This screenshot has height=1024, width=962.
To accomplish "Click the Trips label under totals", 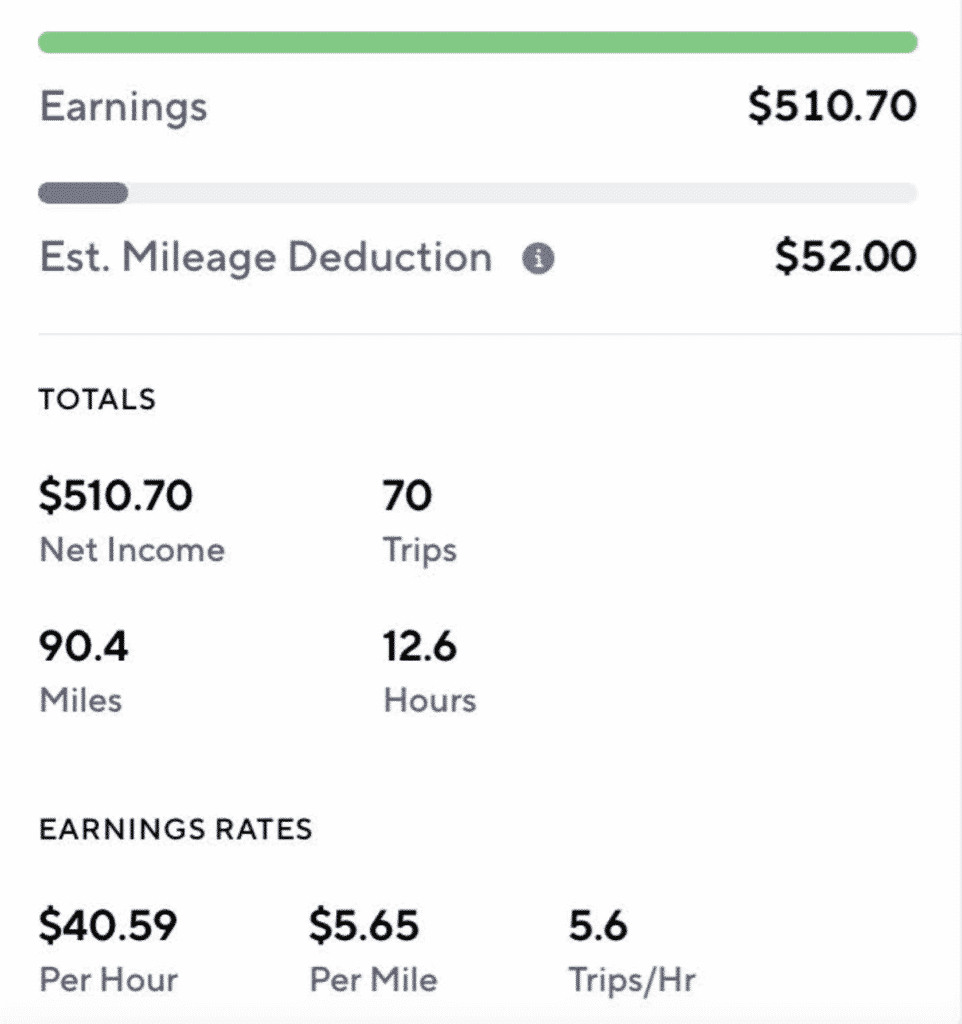I will pos(419,551).
